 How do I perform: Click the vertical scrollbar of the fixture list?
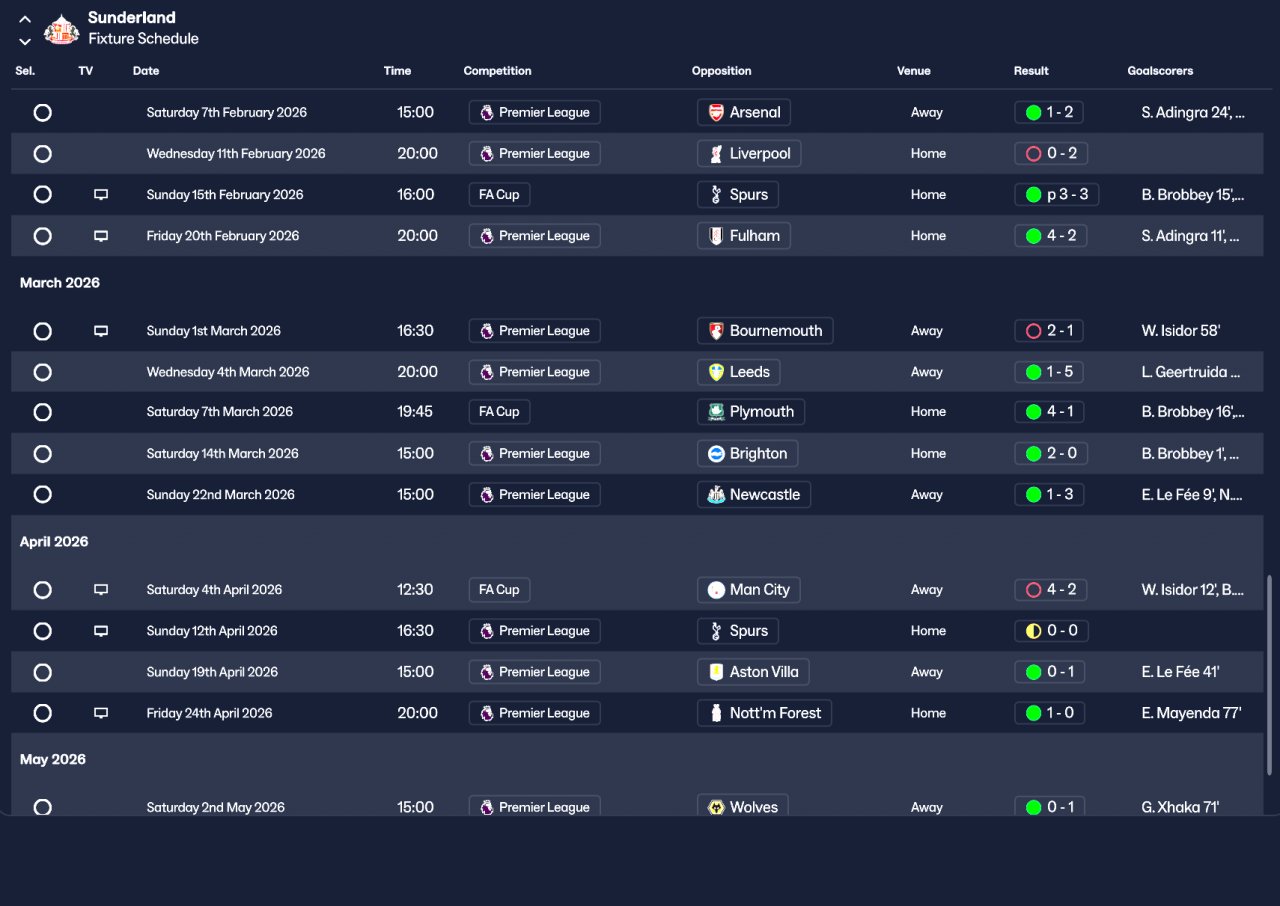1270,675
